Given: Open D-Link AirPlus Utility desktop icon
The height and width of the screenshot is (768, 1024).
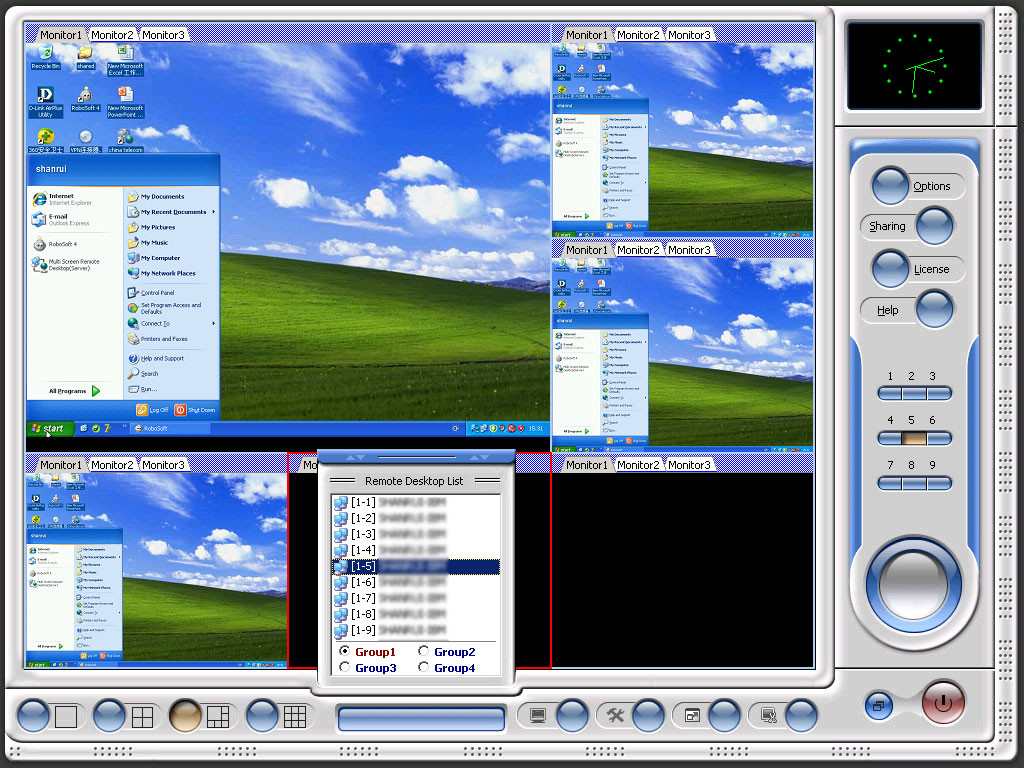Looking at the screenshot, I should click(45, 103).
